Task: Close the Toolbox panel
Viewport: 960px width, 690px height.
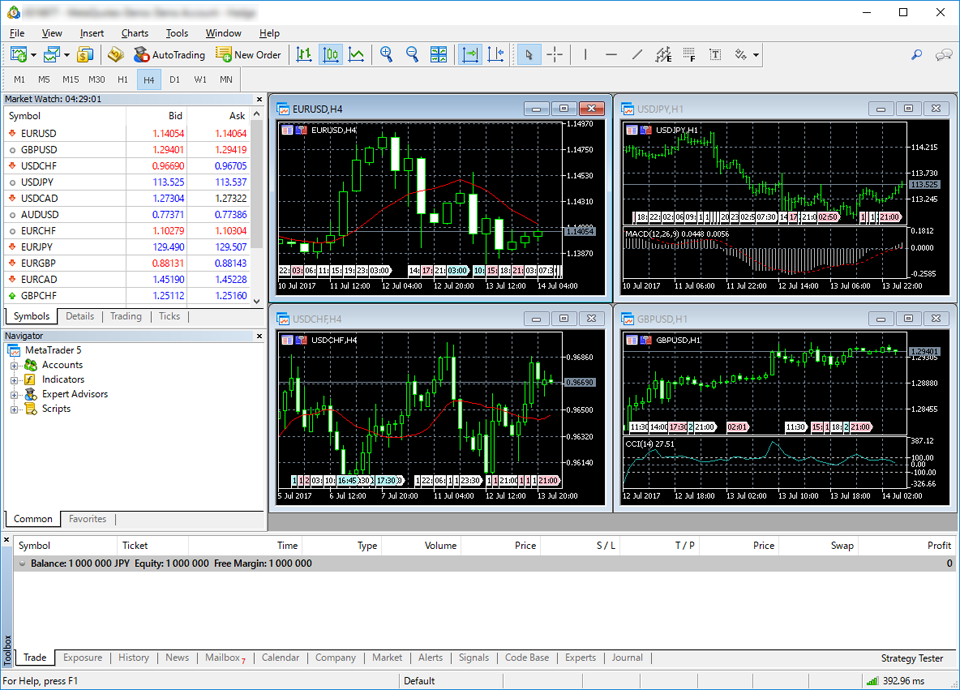Action: 7,540
